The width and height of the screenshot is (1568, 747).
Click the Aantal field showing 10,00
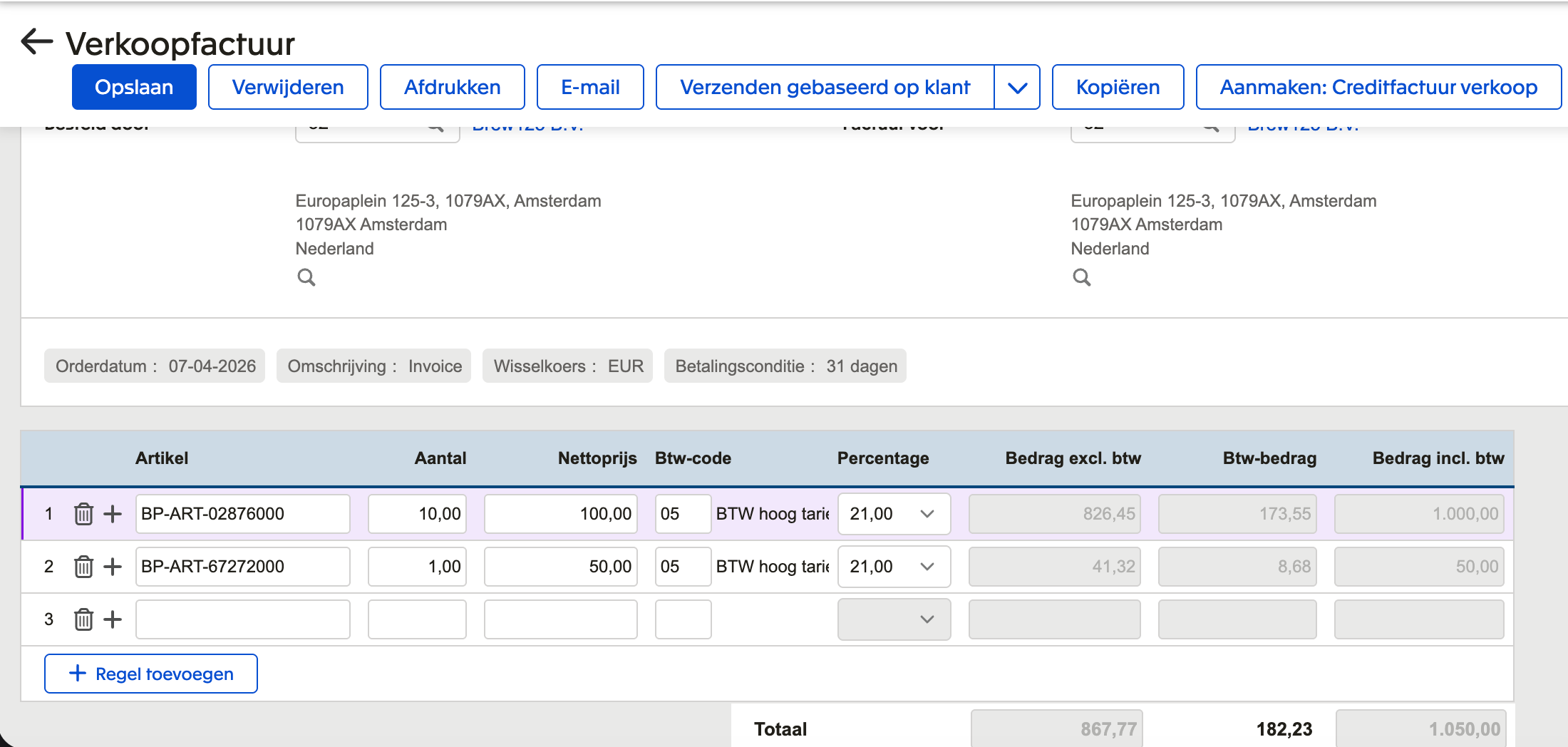point(417,513)
